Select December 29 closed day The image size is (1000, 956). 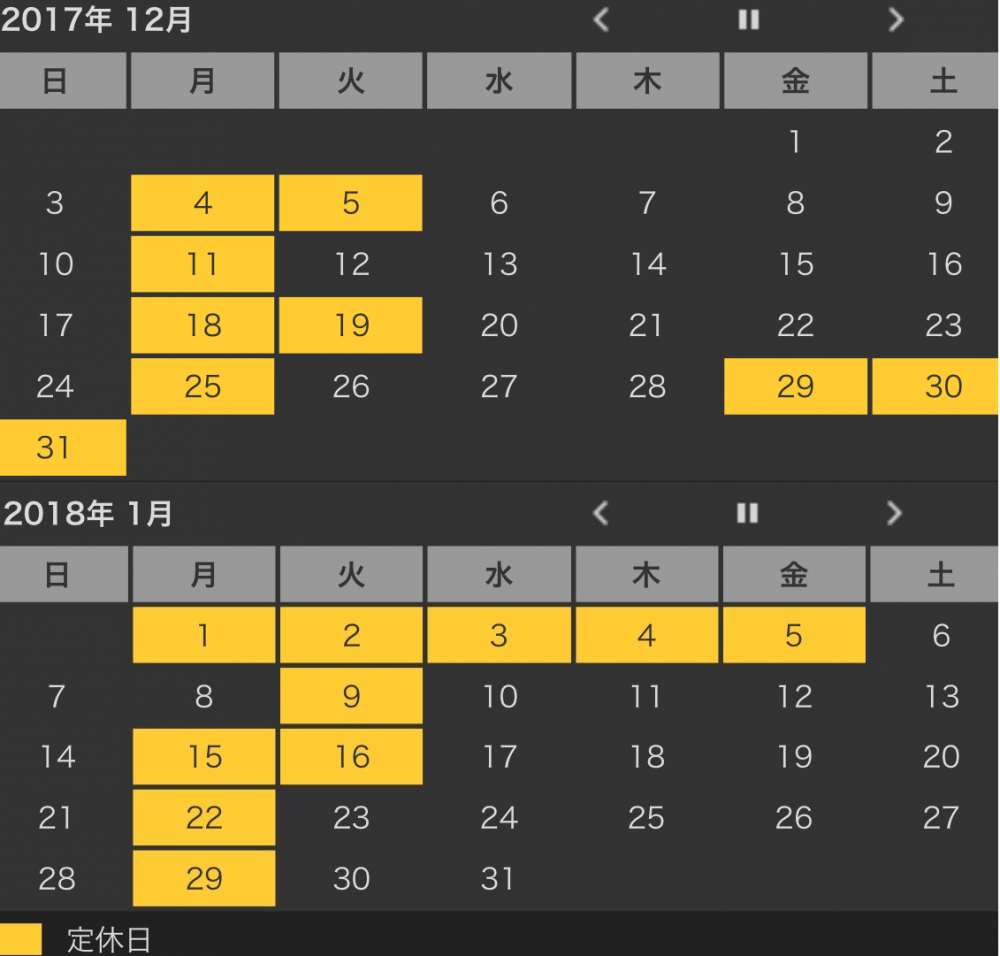point(795,386)
